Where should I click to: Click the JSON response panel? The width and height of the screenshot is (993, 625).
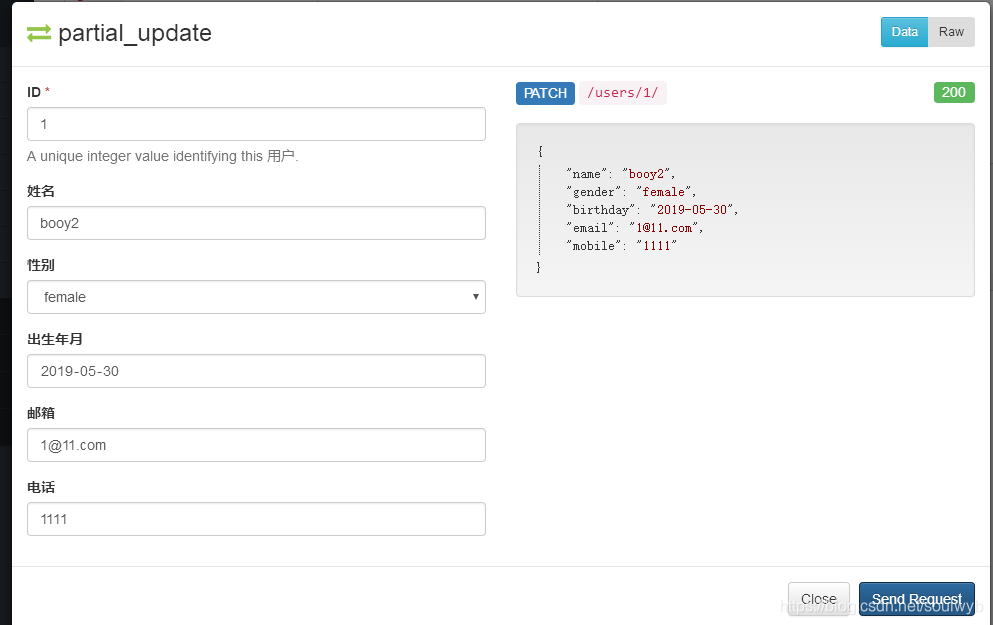(745, 210)
